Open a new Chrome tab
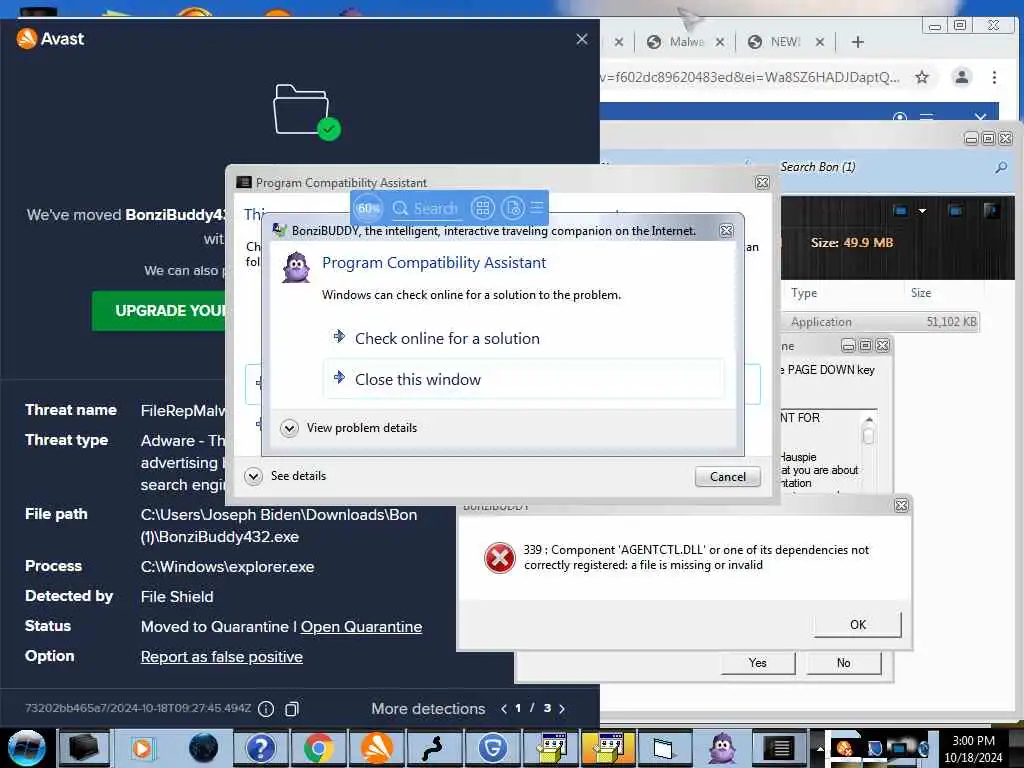 pos(857,42)
